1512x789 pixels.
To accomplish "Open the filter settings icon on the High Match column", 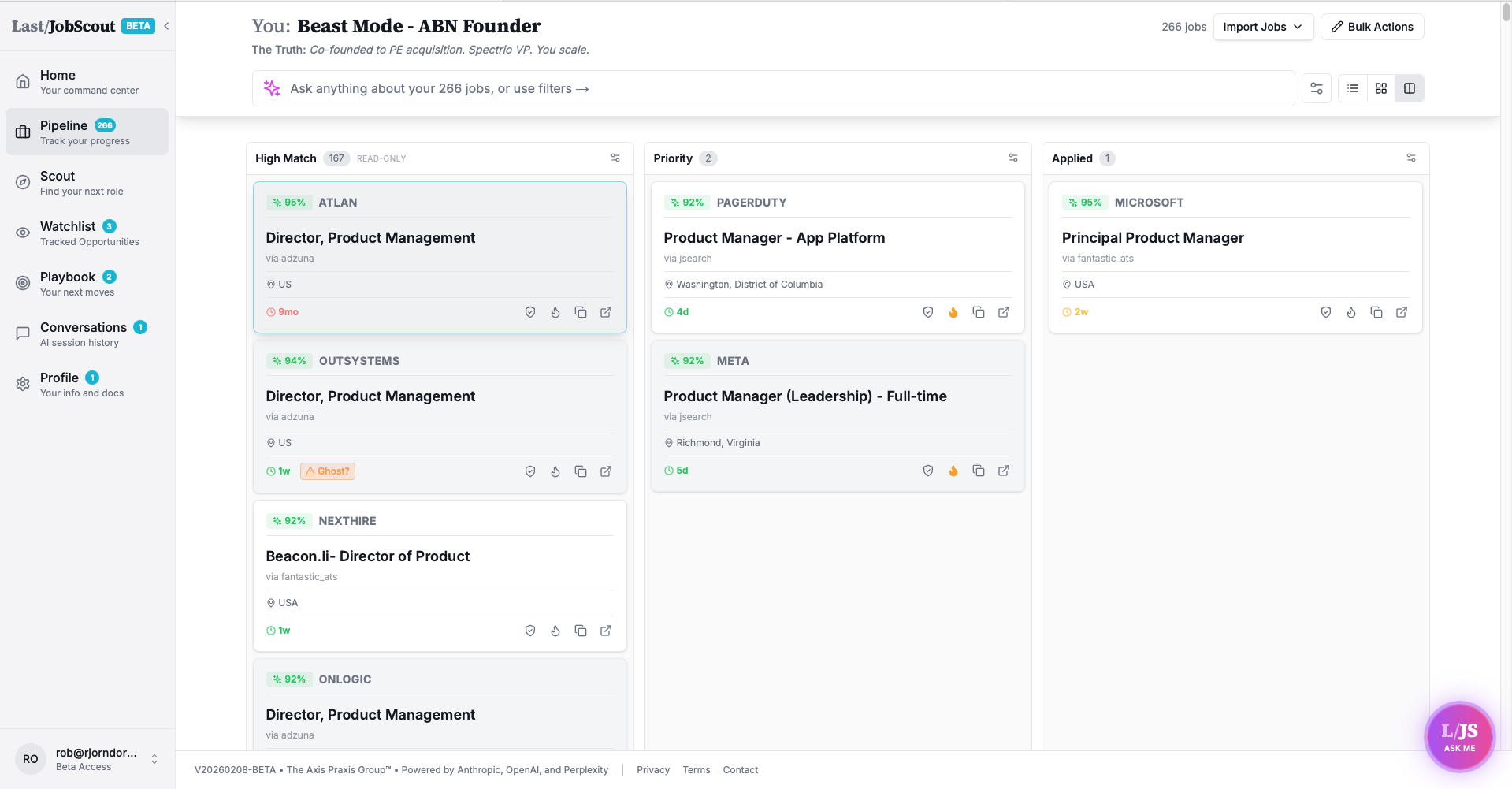I will (615, 158).
